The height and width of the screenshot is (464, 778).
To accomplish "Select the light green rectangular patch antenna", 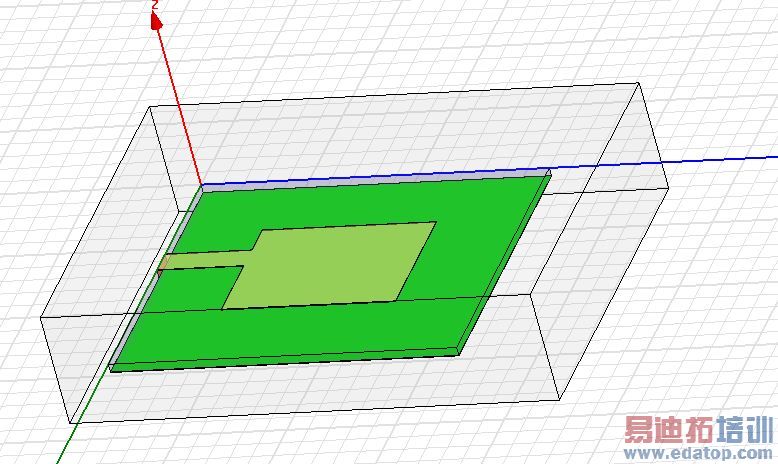I will (330, 265).
